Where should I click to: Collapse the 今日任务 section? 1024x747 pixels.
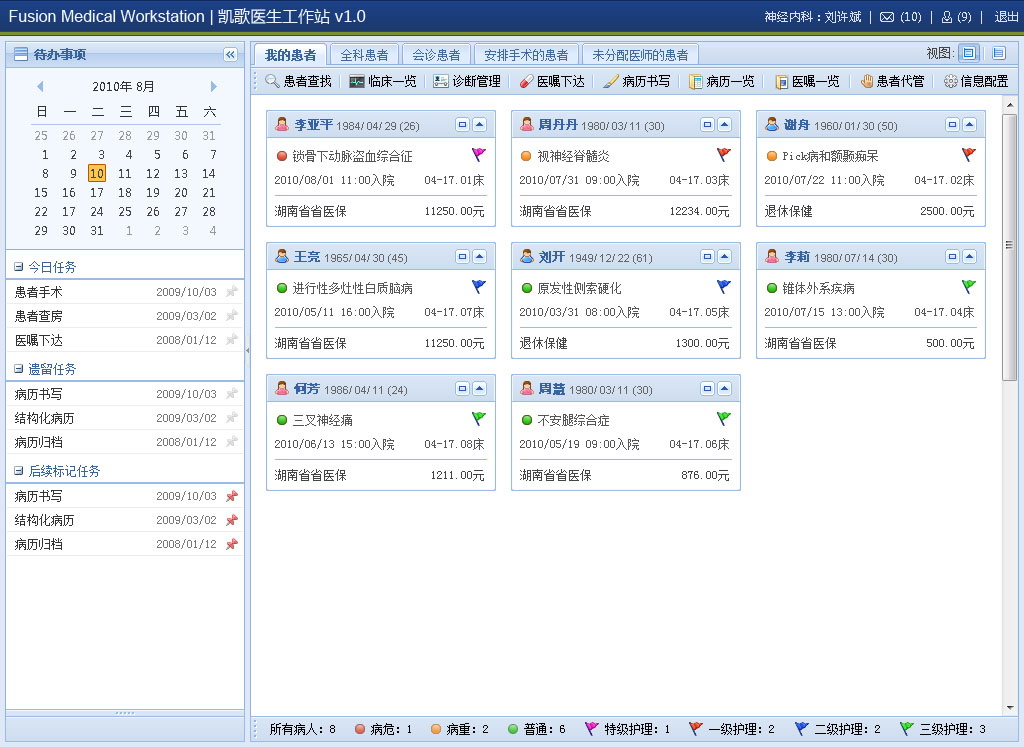19,267
